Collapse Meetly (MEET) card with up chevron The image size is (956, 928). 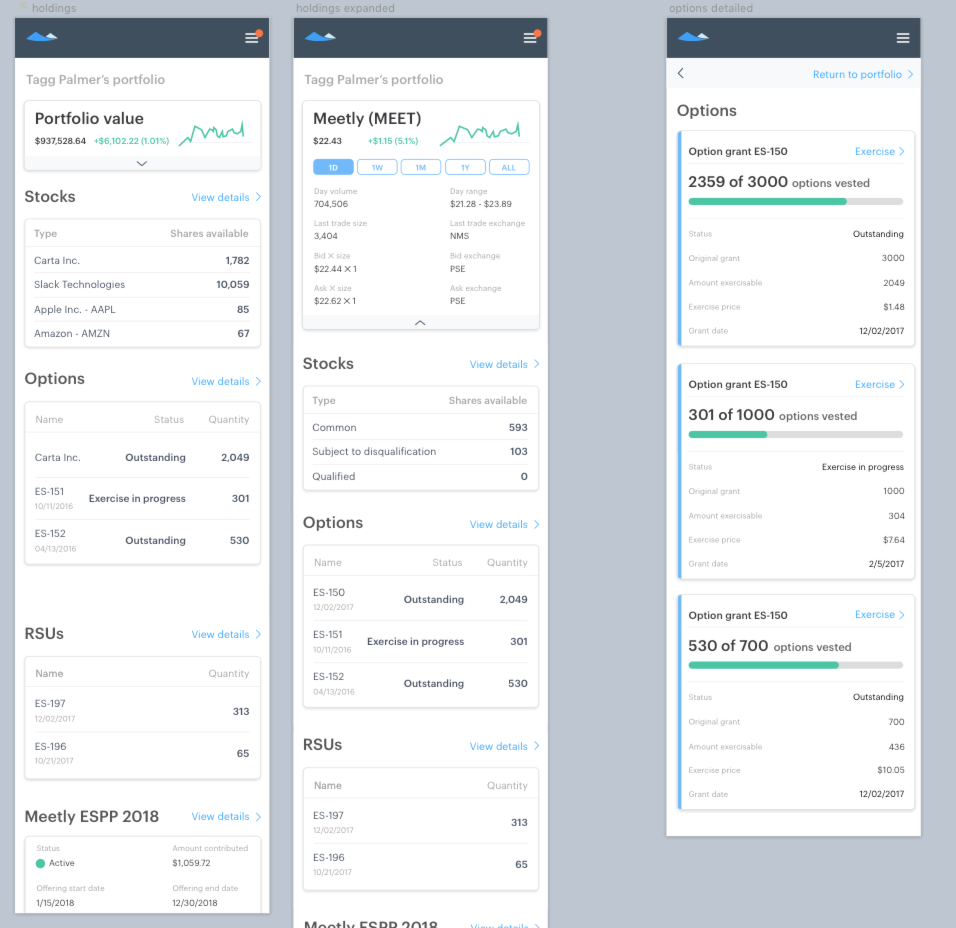[420, 323]
